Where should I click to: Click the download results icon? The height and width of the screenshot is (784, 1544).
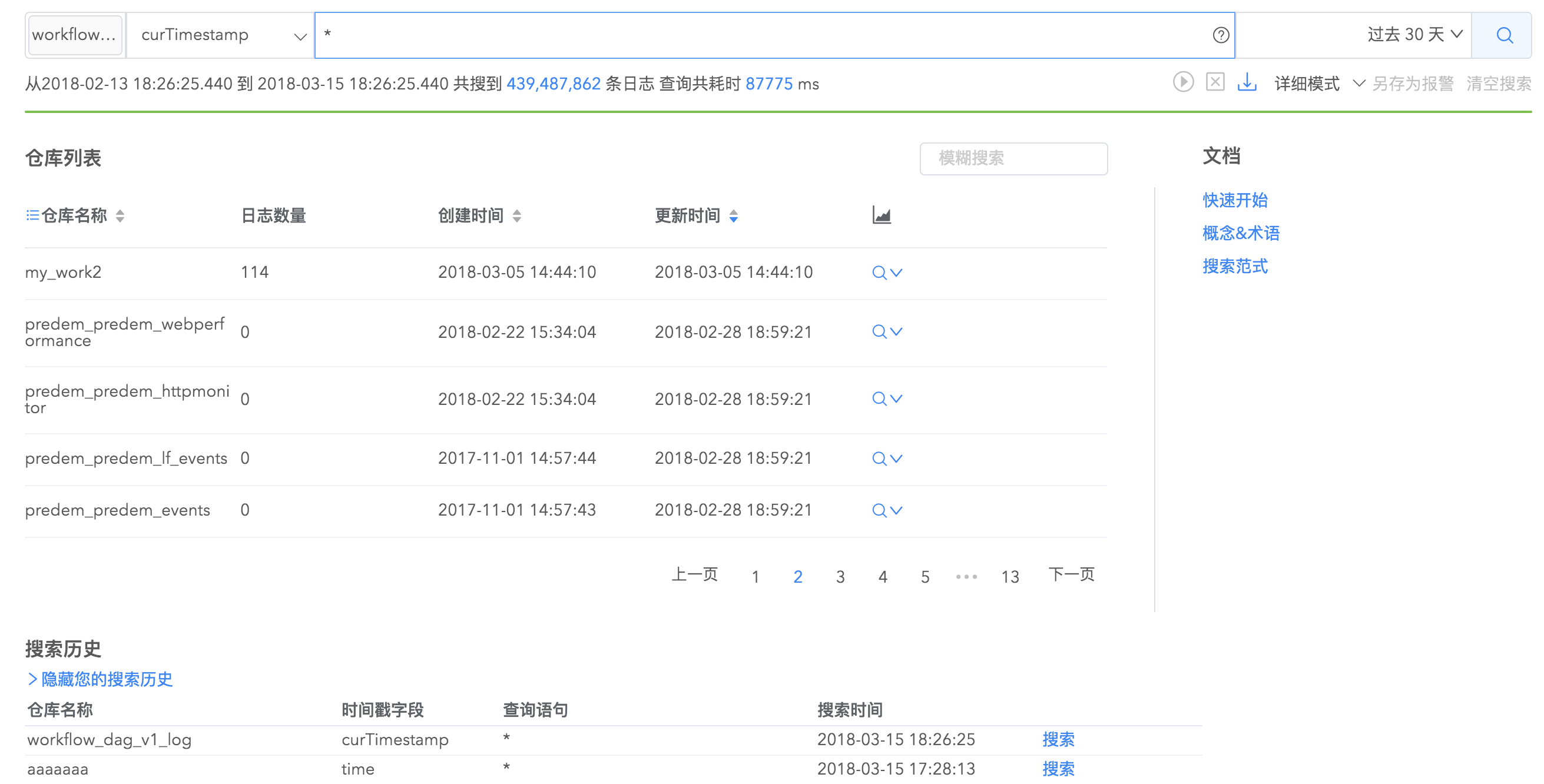1247,82
